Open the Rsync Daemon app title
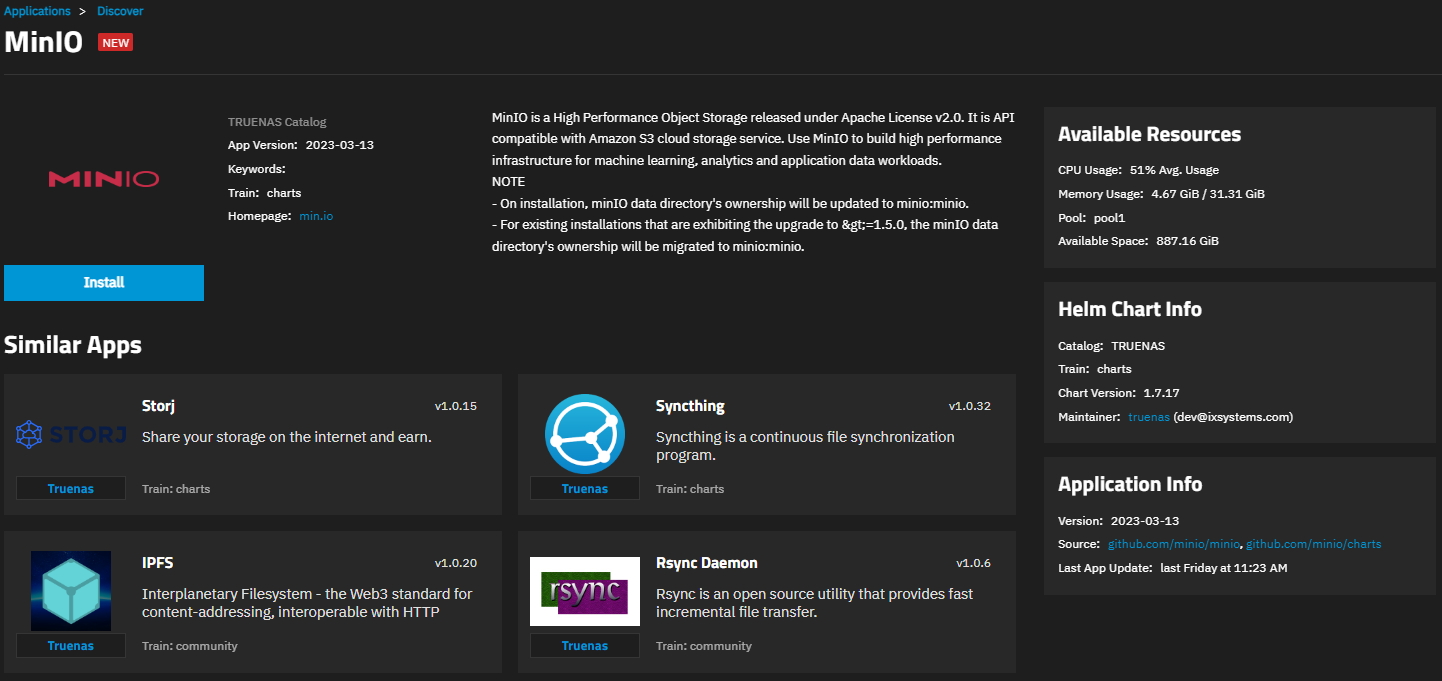The height and width of the screenshot is (681, 1442). [x=706, y=563]
